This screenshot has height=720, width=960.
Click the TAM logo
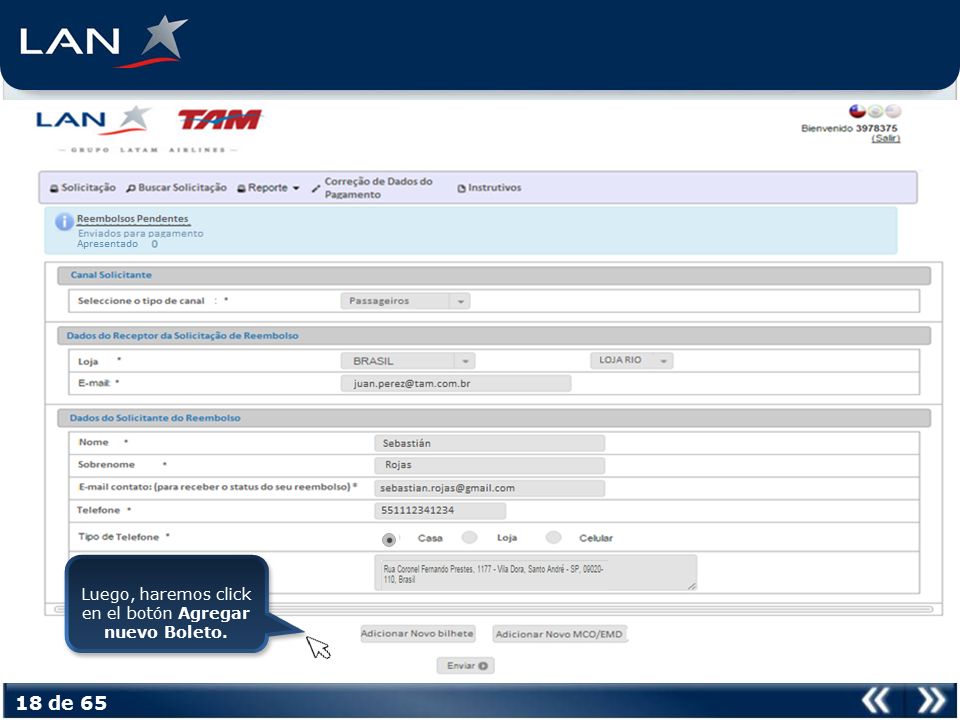(x=220, y=119)
